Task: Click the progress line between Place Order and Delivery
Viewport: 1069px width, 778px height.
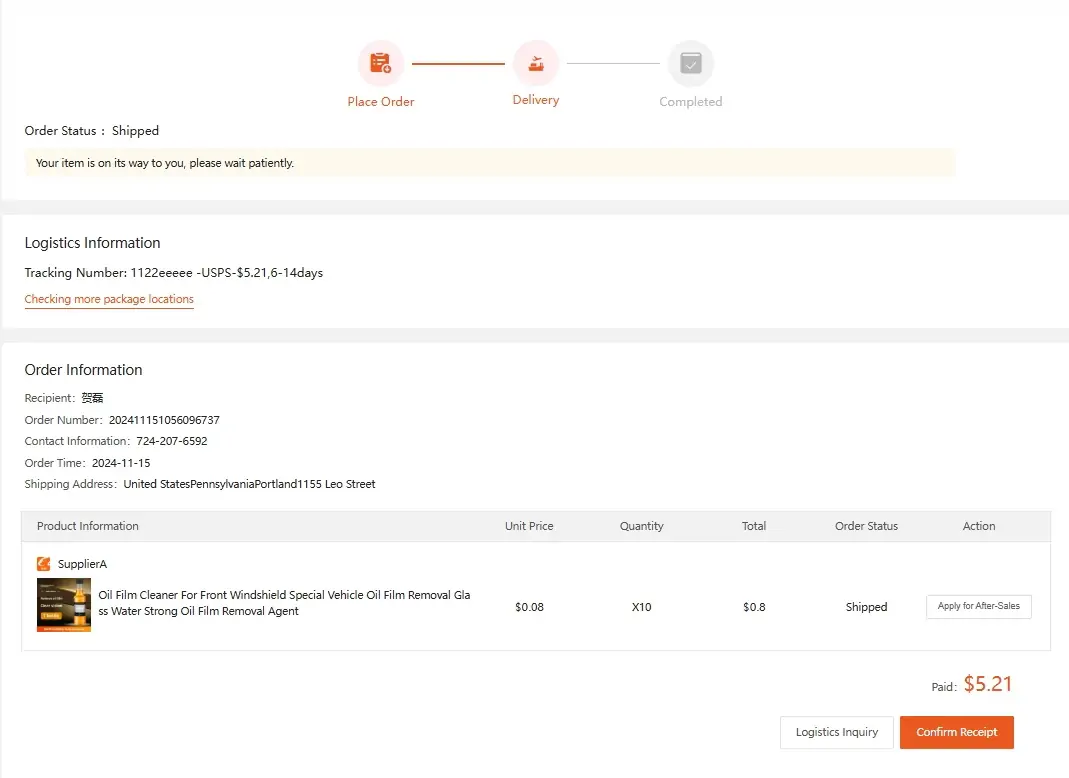Action: pyautogui.click(x=458, y=61)
